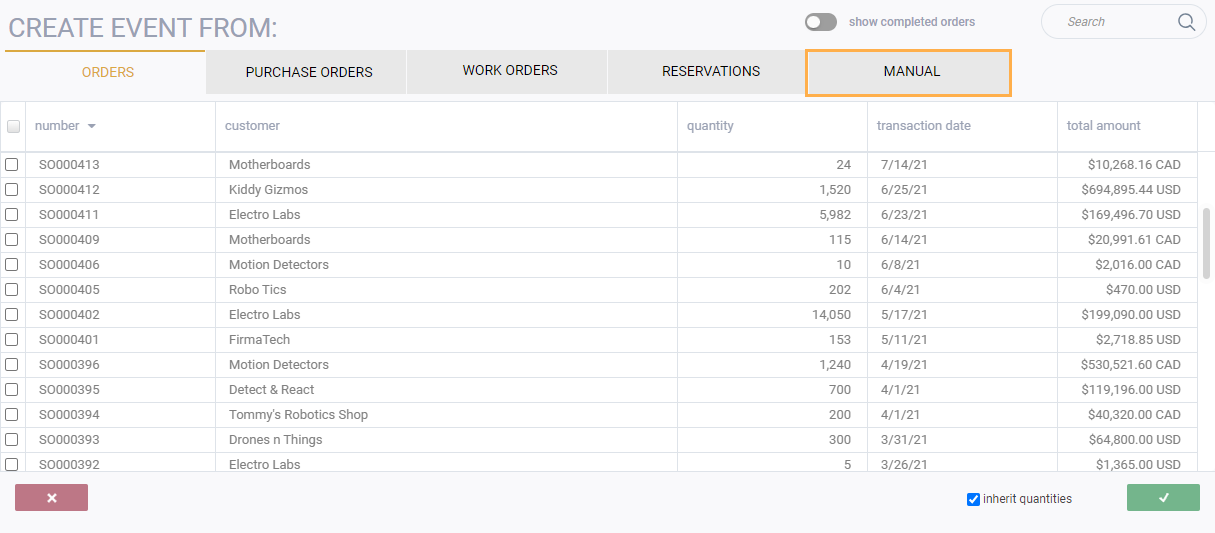Uncheck the inherit quantities checkbox
This screenshot has height=533, width=1215.
973,499
